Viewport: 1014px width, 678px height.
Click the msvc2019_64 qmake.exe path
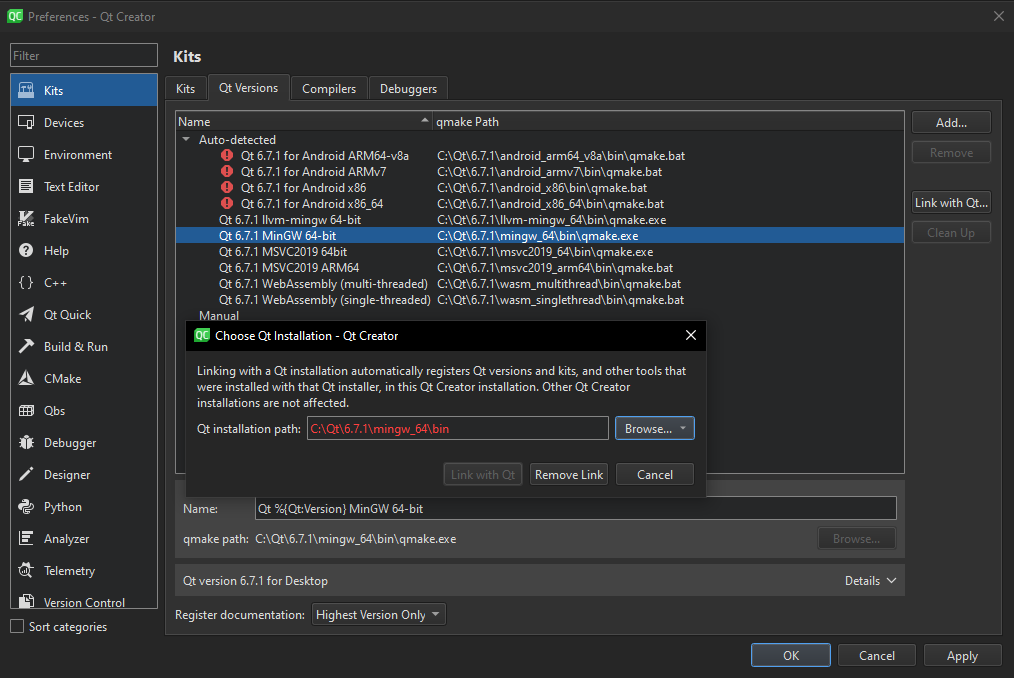[x=545, y=252]
